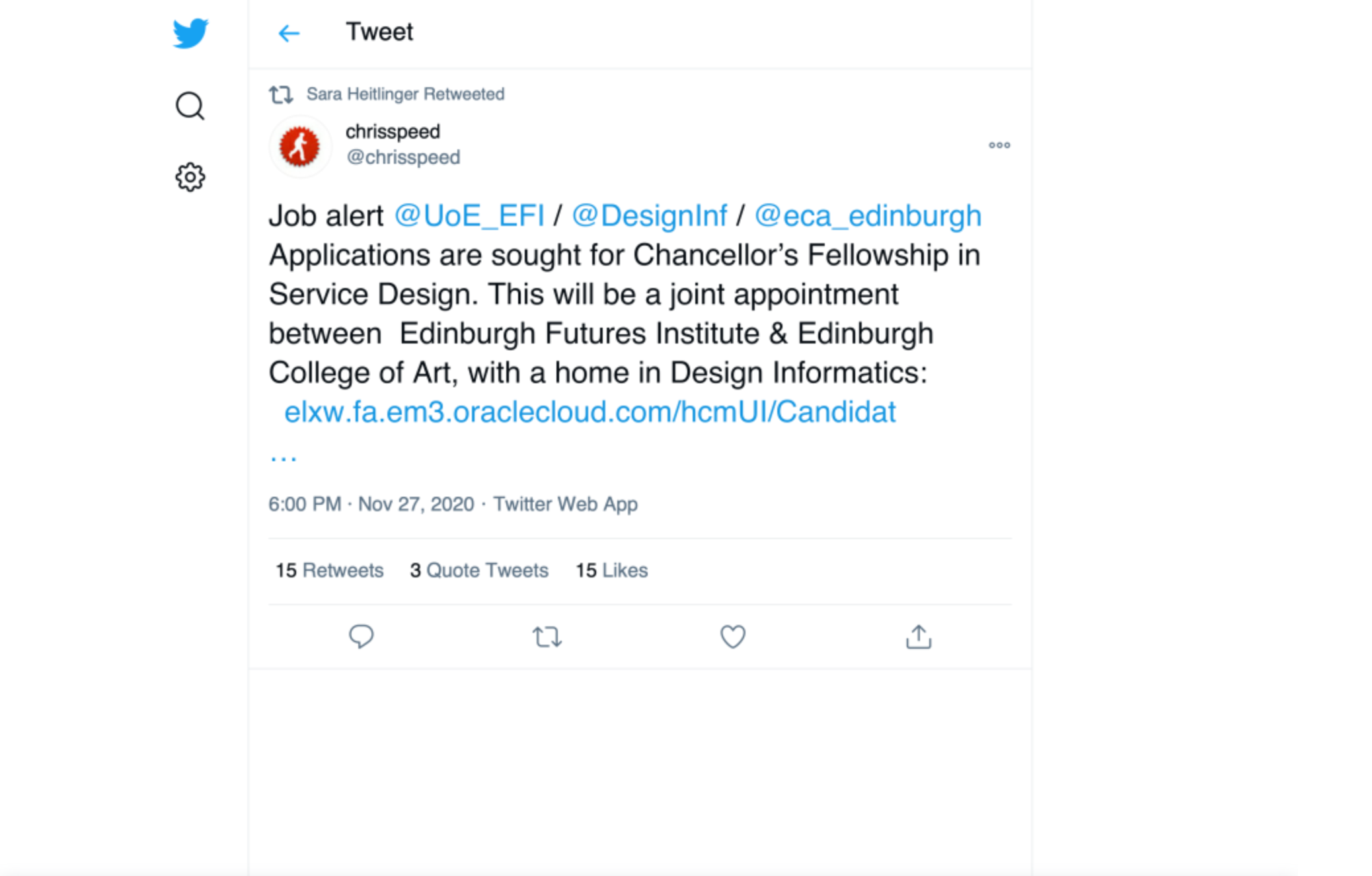1372x876 pixels.
Task: View the 3 Quote Tweets
Action: (x=479, y=570)
